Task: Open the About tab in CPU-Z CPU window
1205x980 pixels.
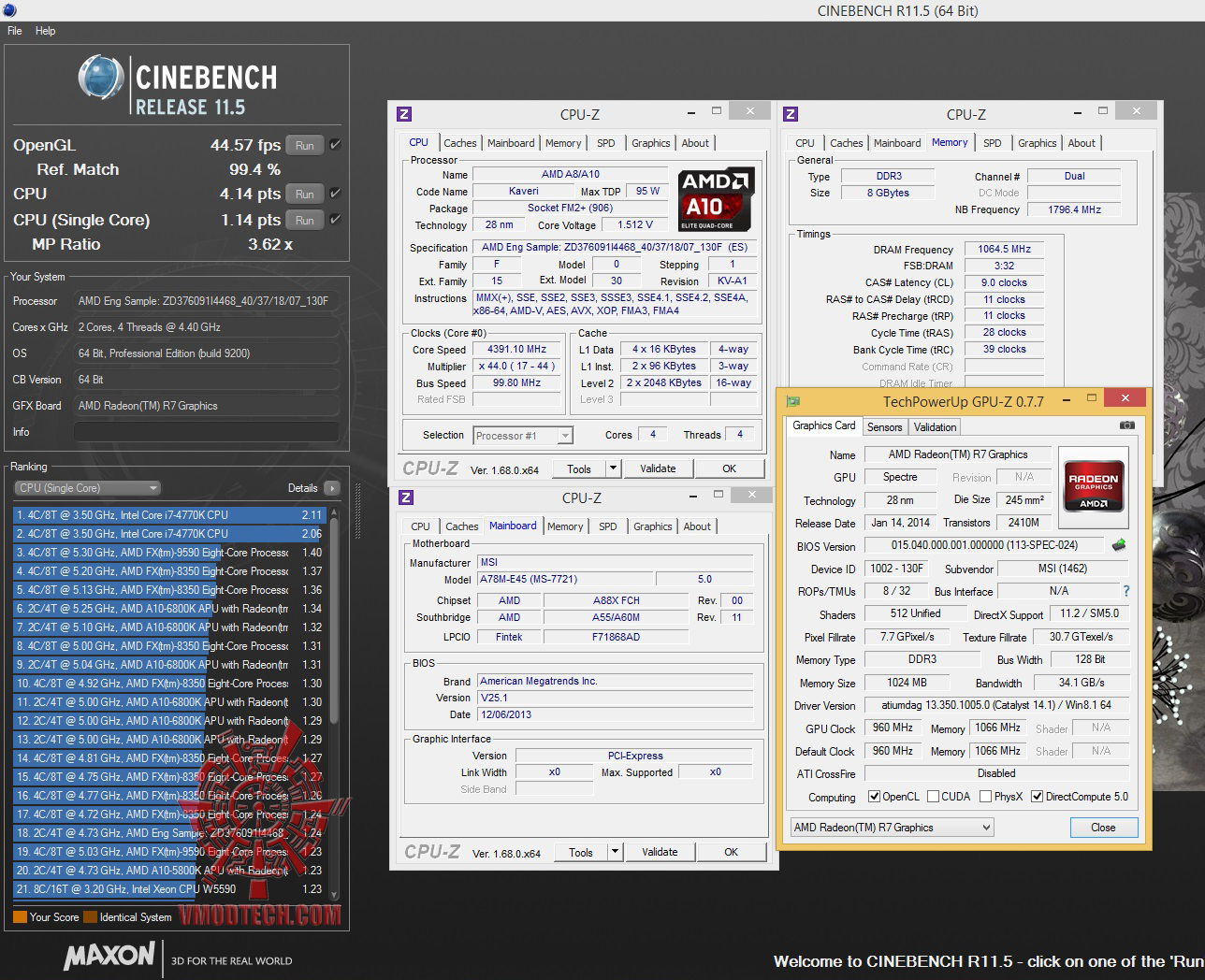Action: pyautogui.click(x=695, y=143)
